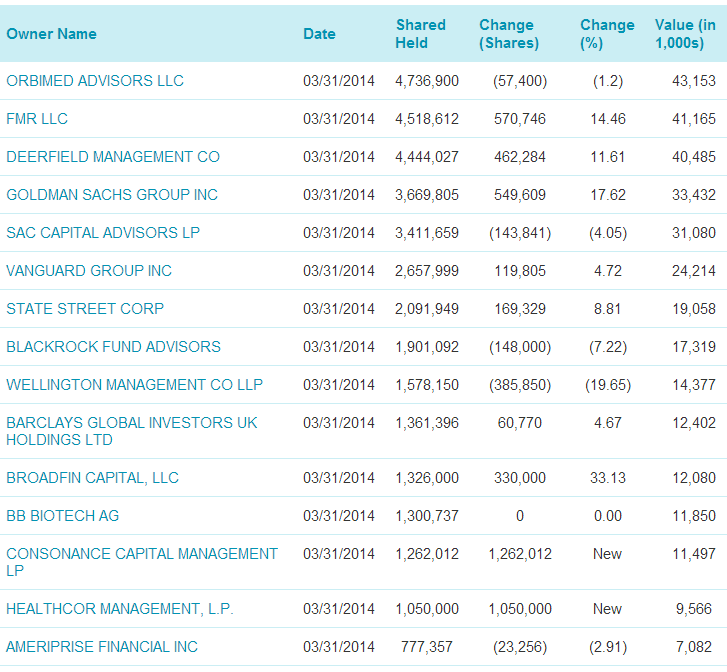Select BB BIOTECH AG owner link
727x672 pixels.
click(62, 516)
